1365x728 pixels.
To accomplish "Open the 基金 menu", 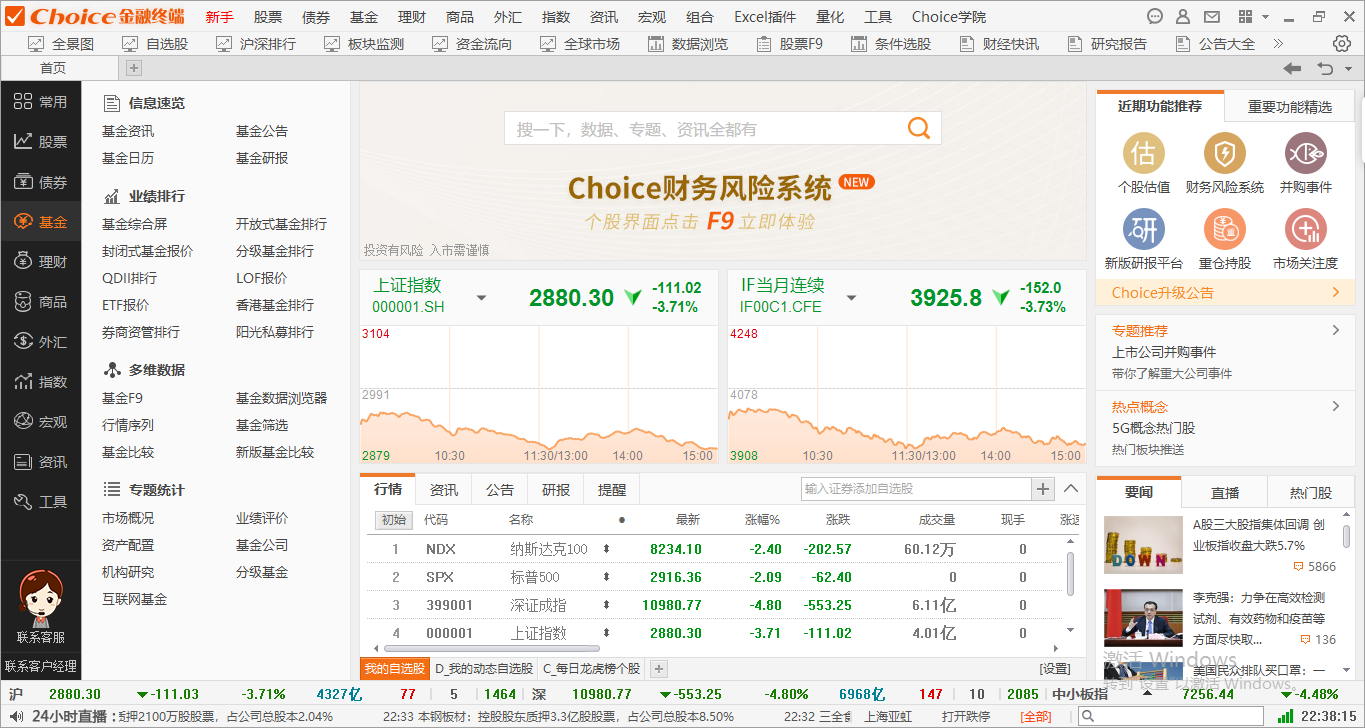I will pos(364,17).
